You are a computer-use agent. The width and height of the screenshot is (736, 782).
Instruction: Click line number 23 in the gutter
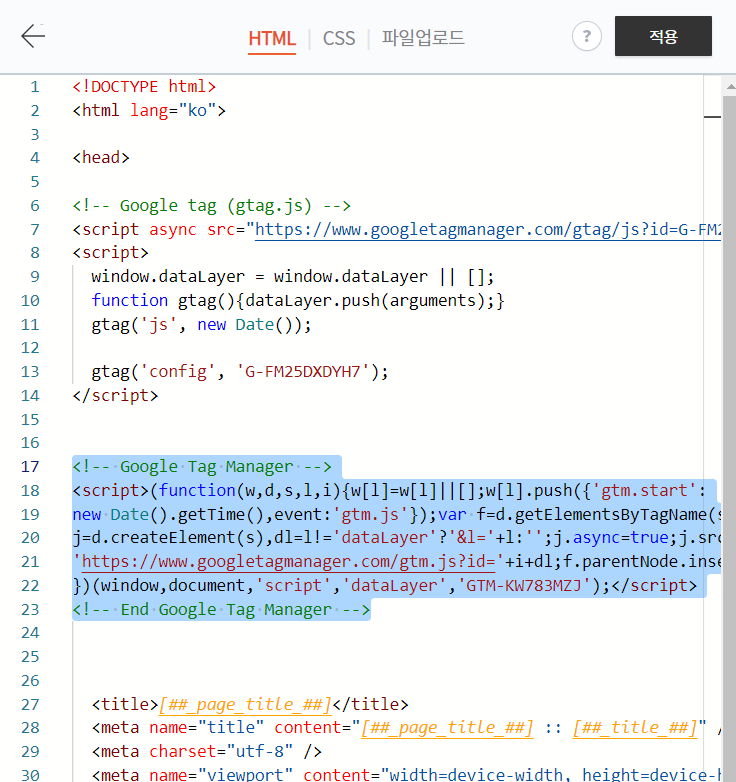tap(30, 609)
